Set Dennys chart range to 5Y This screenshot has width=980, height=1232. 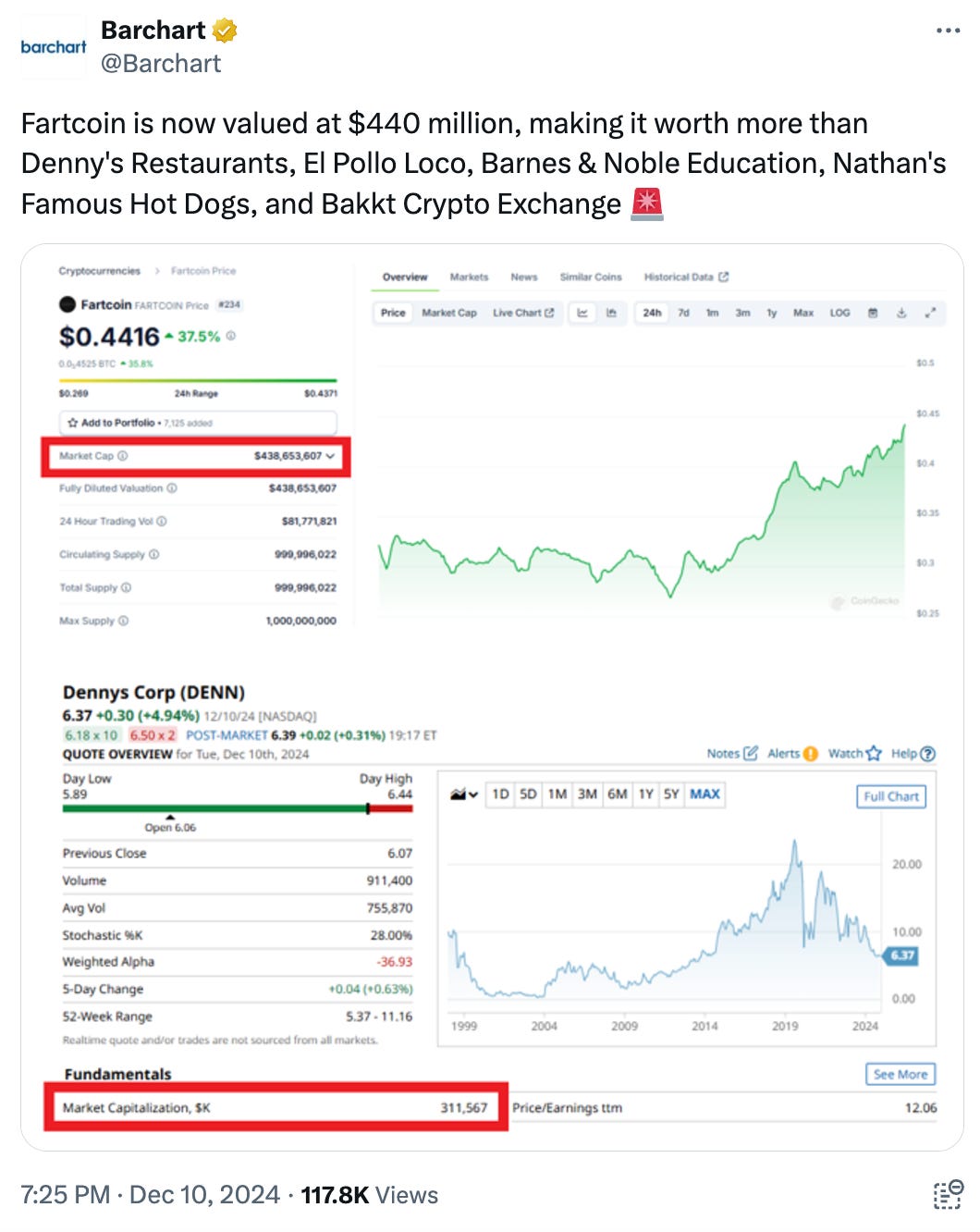coord(671,795)
